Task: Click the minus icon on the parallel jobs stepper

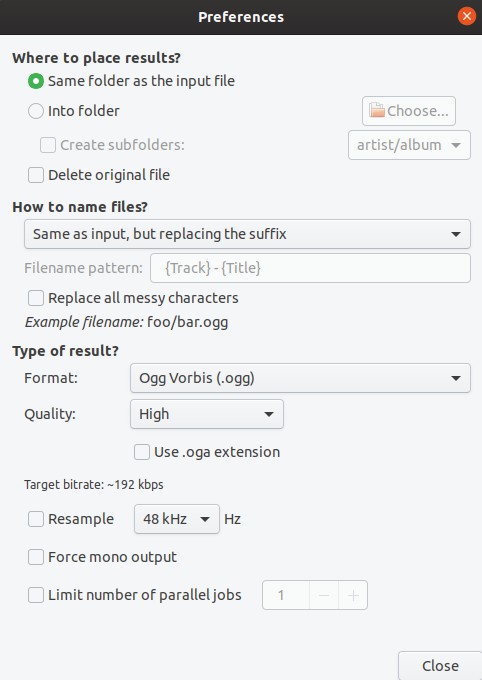Action: pos(324,595)
